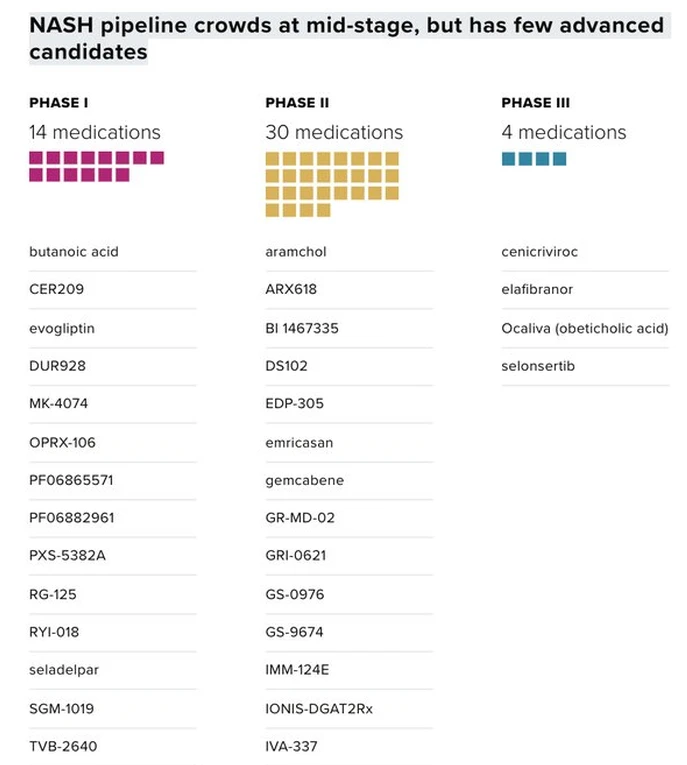
Task: Click the teal Phase III squares block
Action: coord(534,158)
